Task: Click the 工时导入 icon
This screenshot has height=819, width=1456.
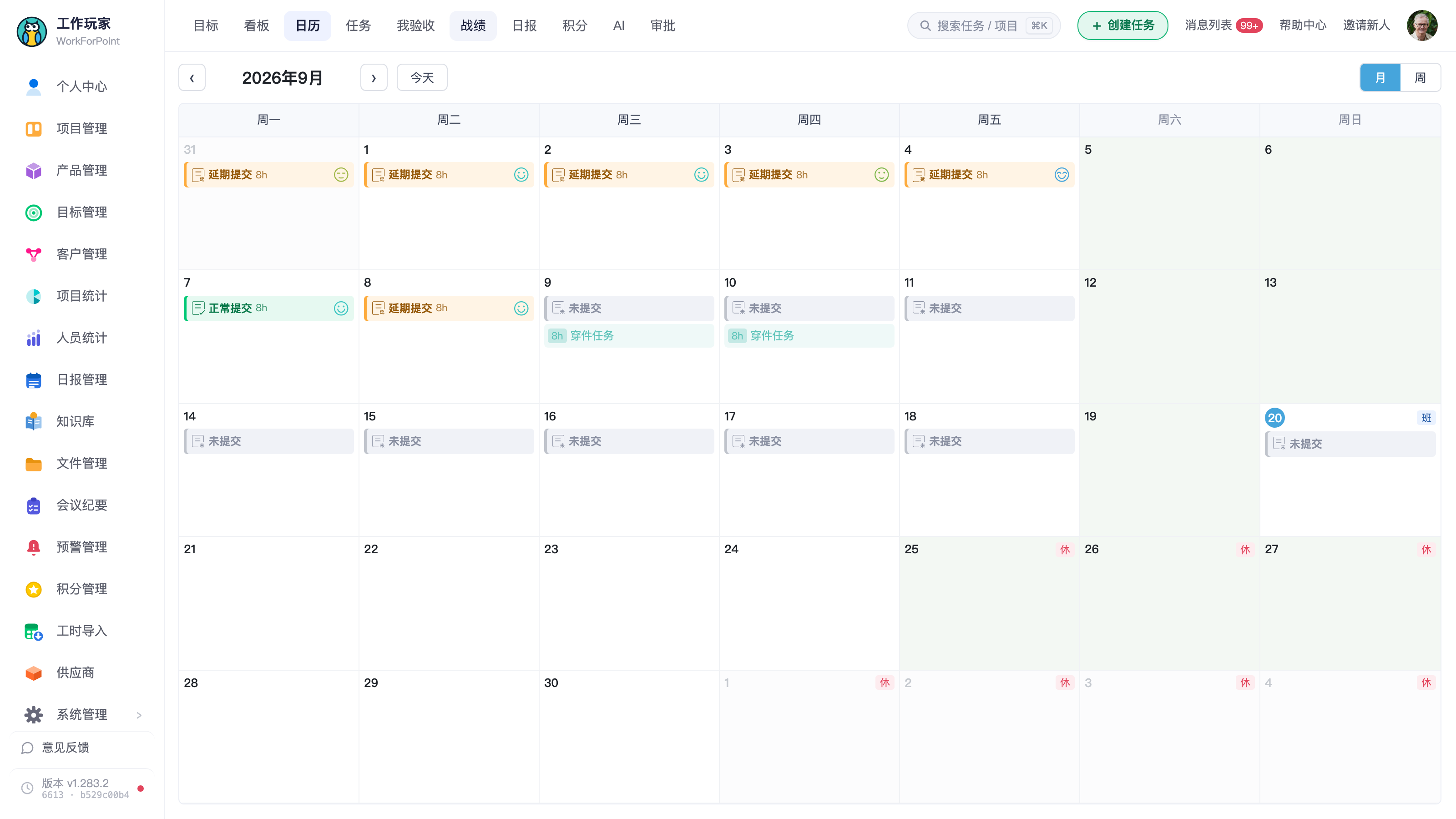Action: click(x=33, y=631)
